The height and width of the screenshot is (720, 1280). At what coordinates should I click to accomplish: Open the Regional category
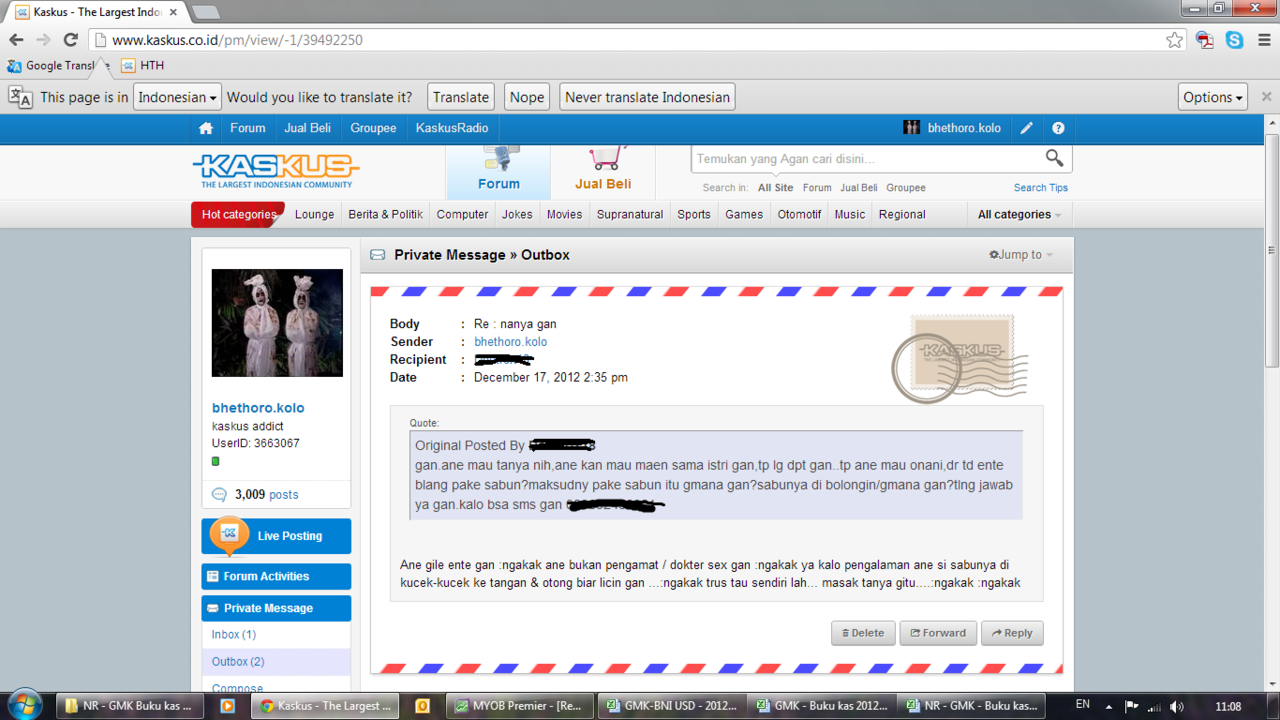[x=902, y=214]
